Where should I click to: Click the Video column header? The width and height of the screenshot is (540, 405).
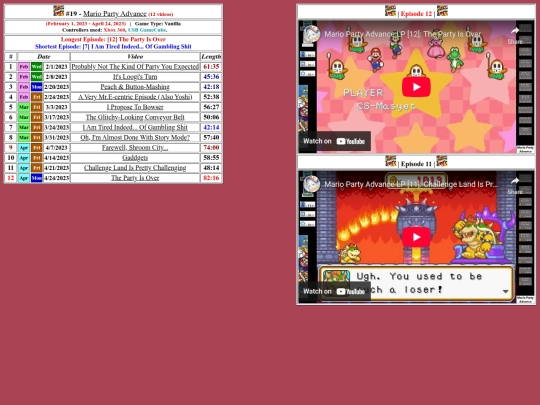[135, 56]
